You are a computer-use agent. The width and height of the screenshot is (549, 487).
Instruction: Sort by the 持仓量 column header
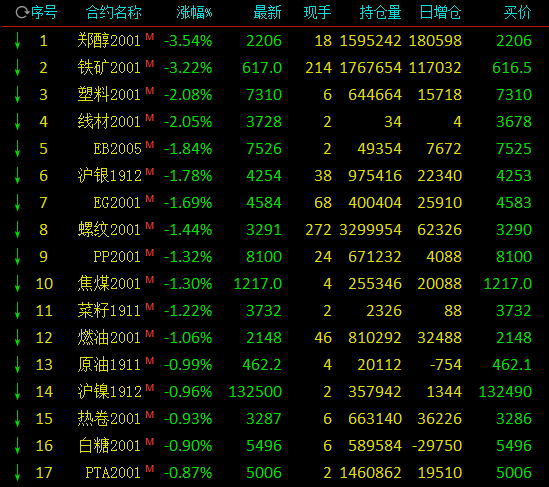[380, 13]
